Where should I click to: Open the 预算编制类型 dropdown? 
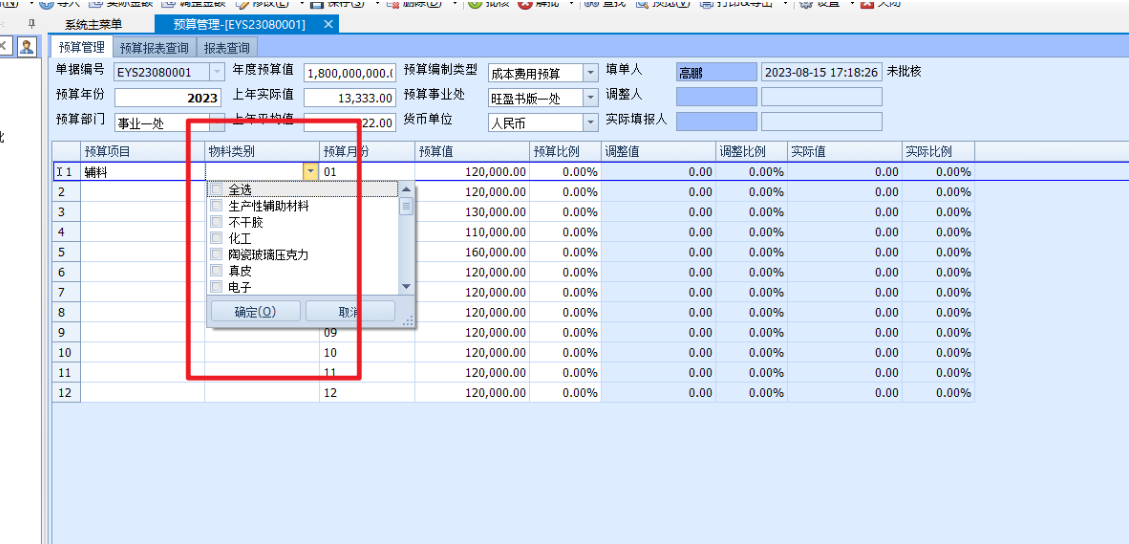590,73
